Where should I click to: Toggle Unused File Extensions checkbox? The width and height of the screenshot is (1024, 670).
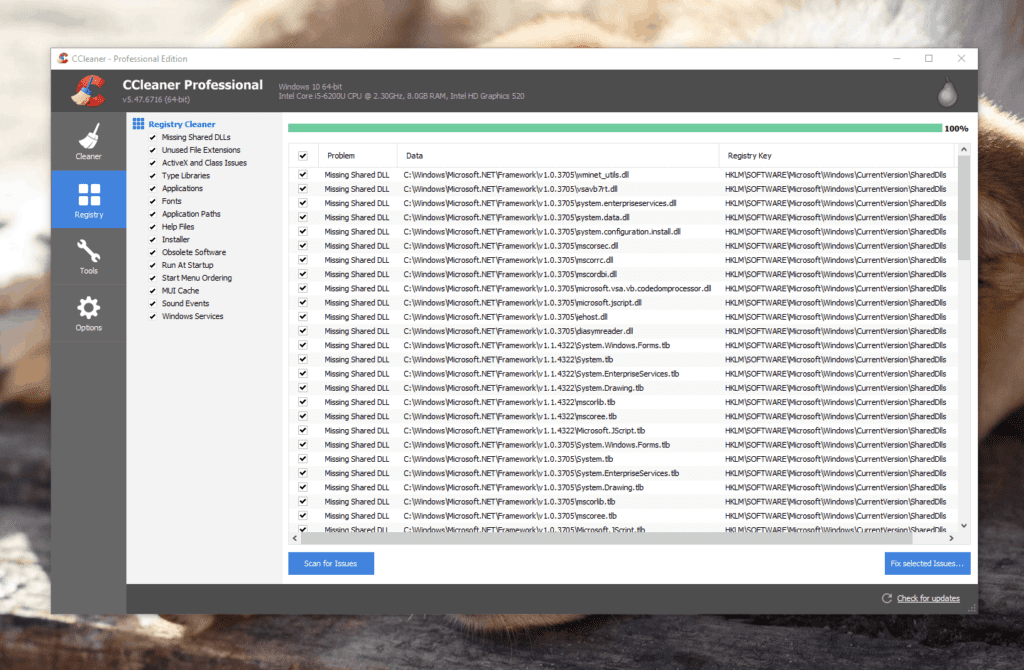[x=153, y=150]
